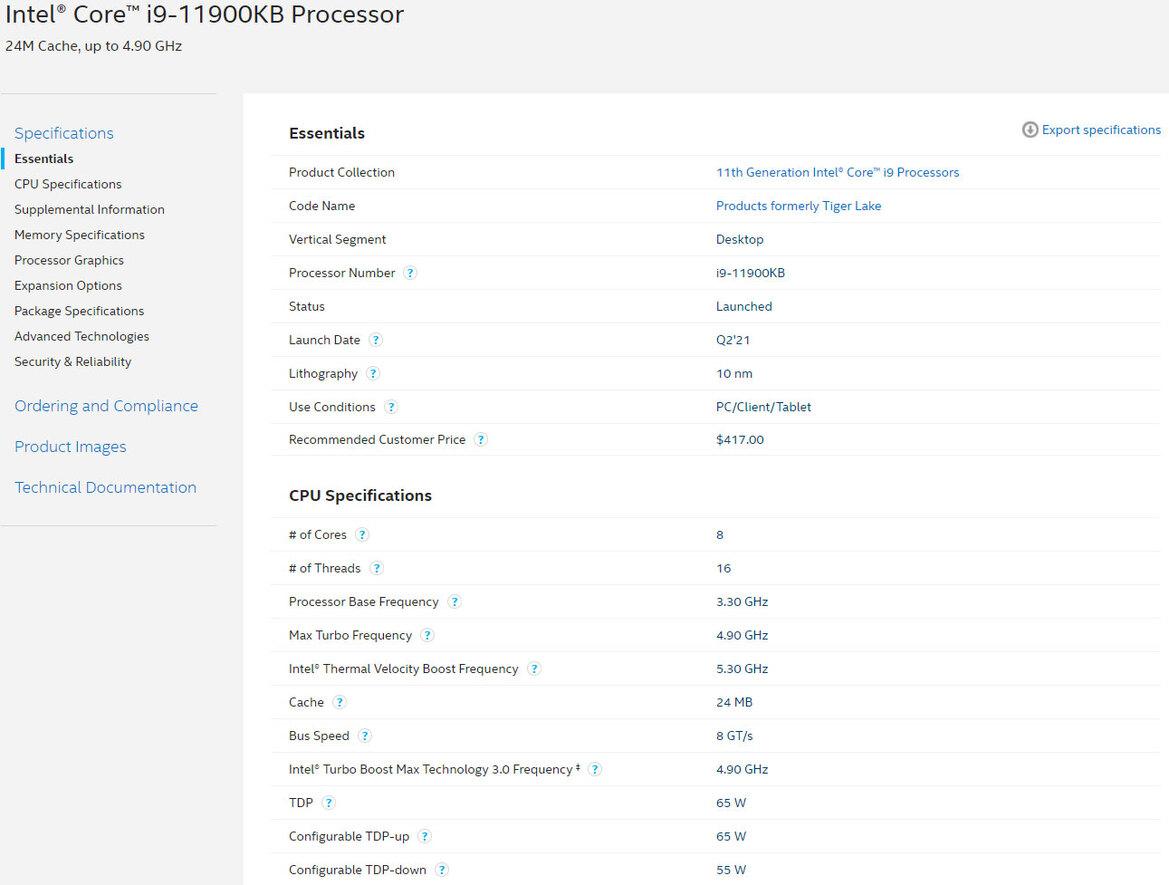This screenshot has width=1169, height=885.
Task: Open help icon next to Lithography
Action: (x=373, y=374)
